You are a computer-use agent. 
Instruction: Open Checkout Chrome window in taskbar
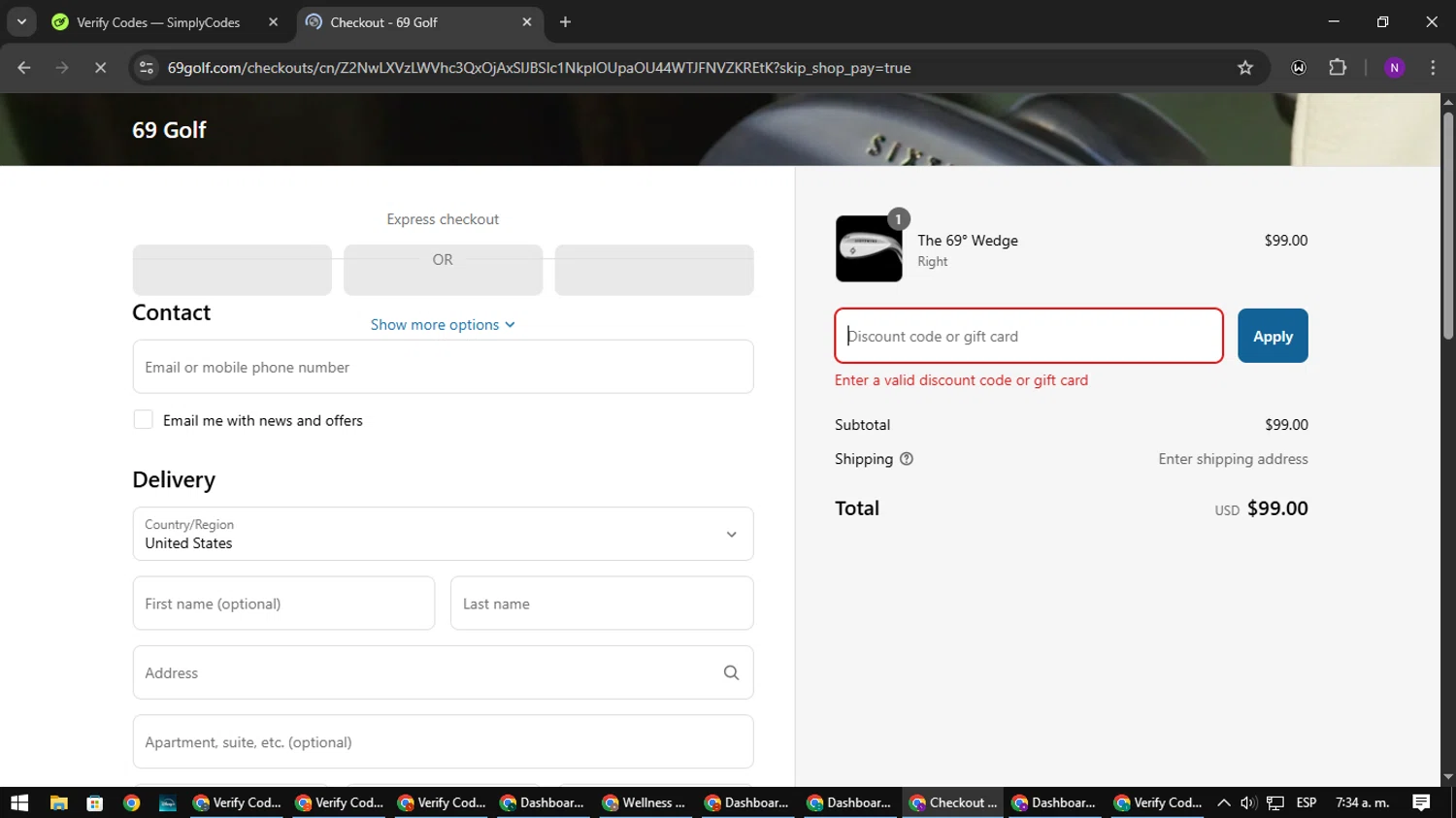point(953,802)
